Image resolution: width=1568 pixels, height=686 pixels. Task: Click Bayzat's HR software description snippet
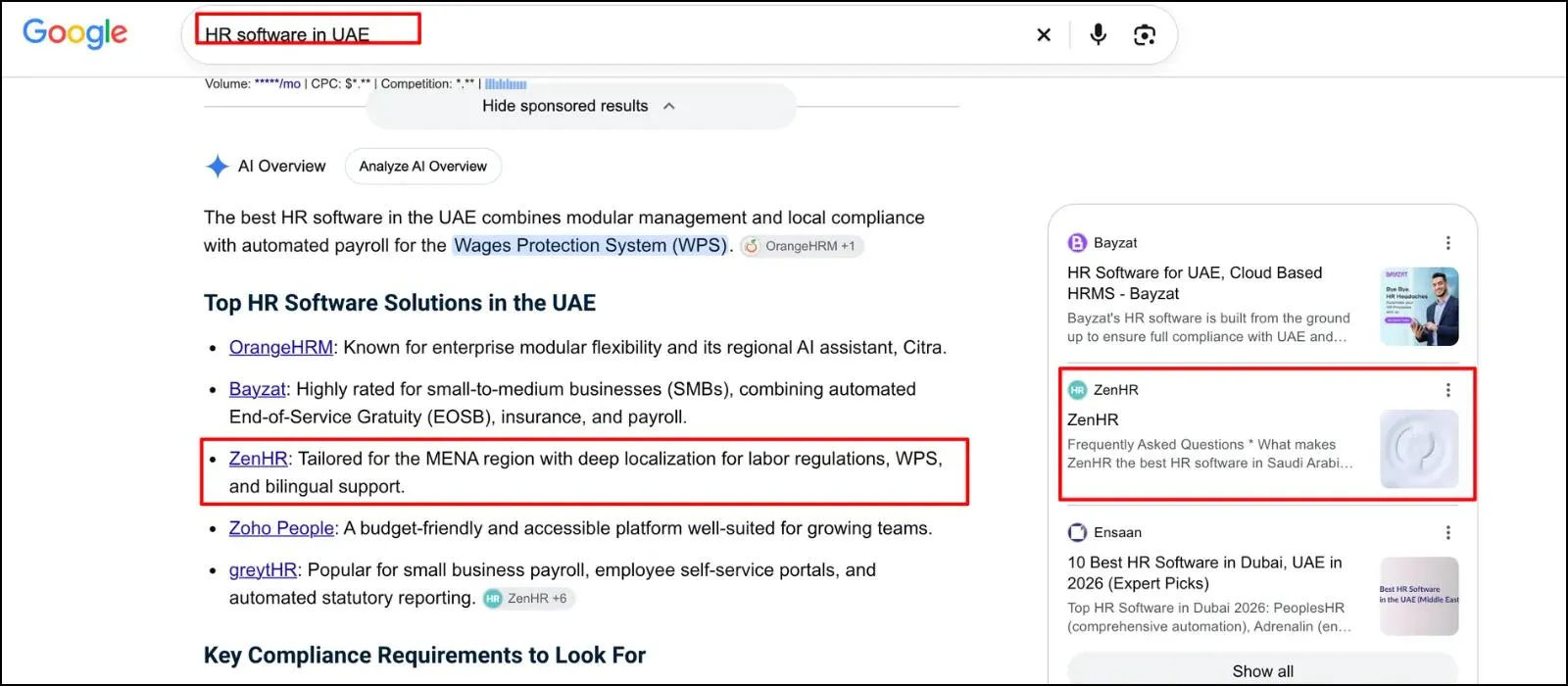1208,327
